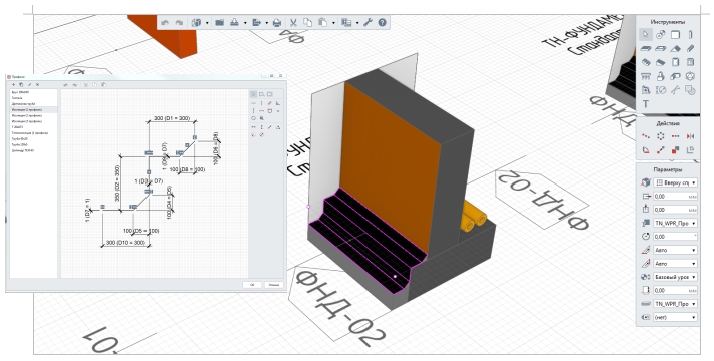Open the 'Вверху сл' alignment dropdown

(x=676, y=183)
